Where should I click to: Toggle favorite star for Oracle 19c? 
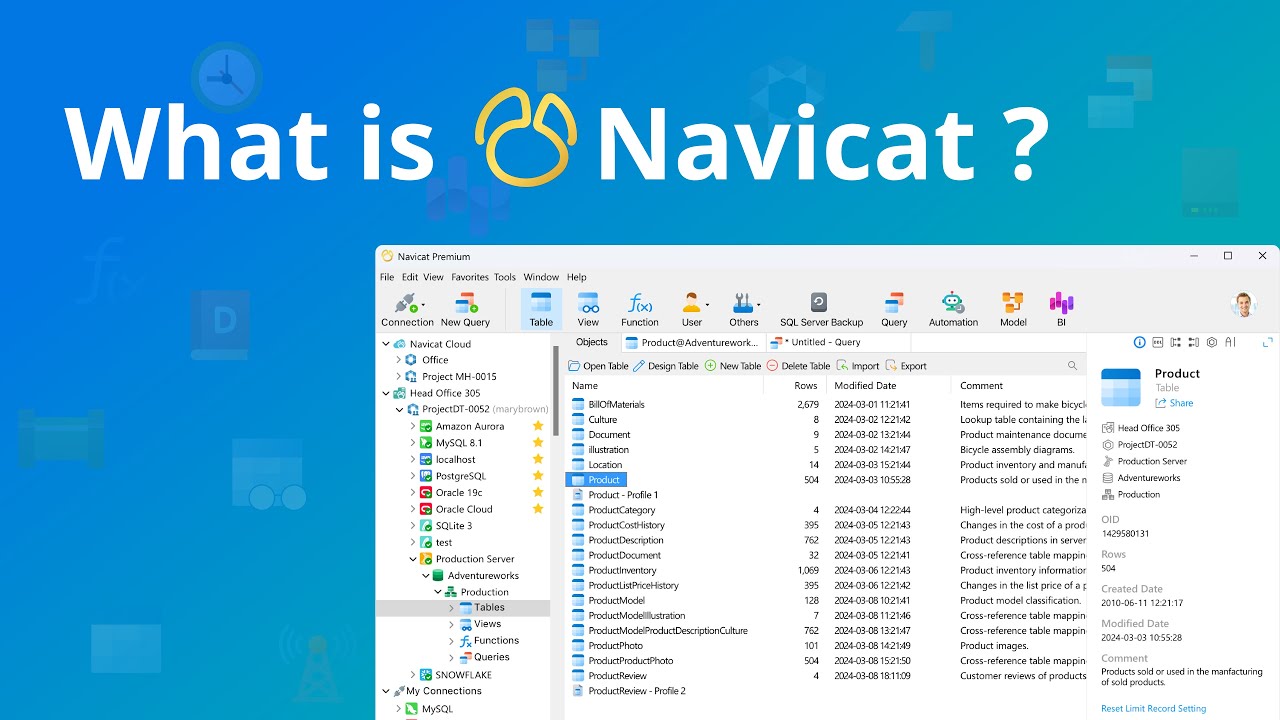(538, 492)
